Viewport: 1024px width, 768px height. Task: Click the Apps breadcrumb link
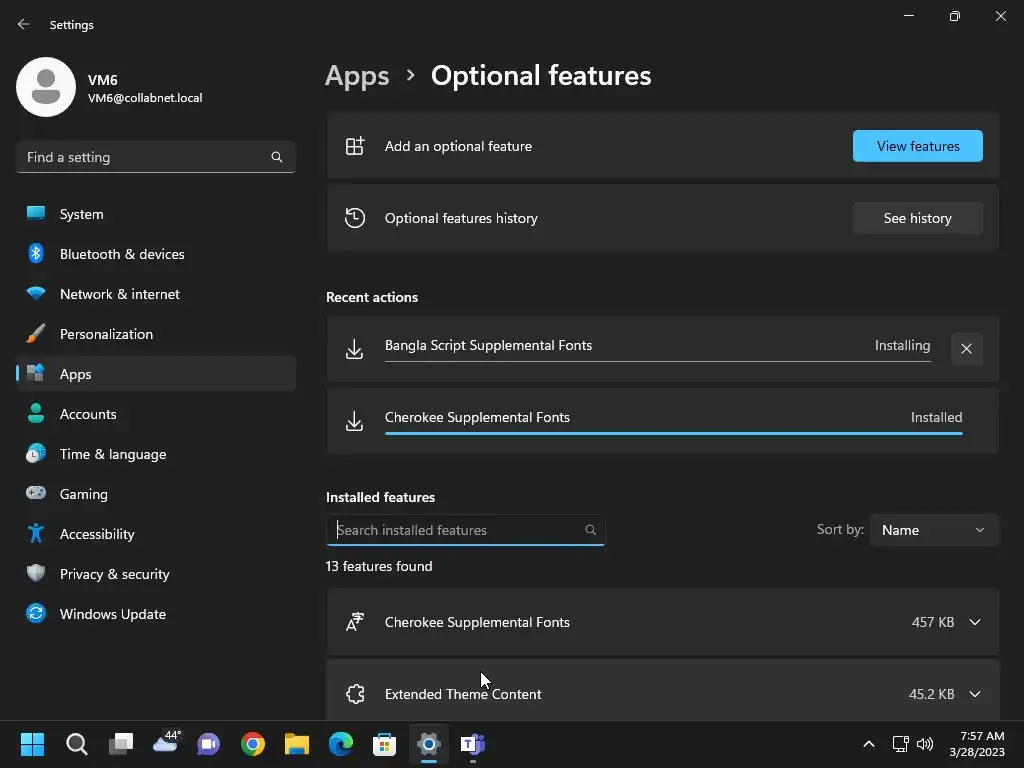pos(357,76)
